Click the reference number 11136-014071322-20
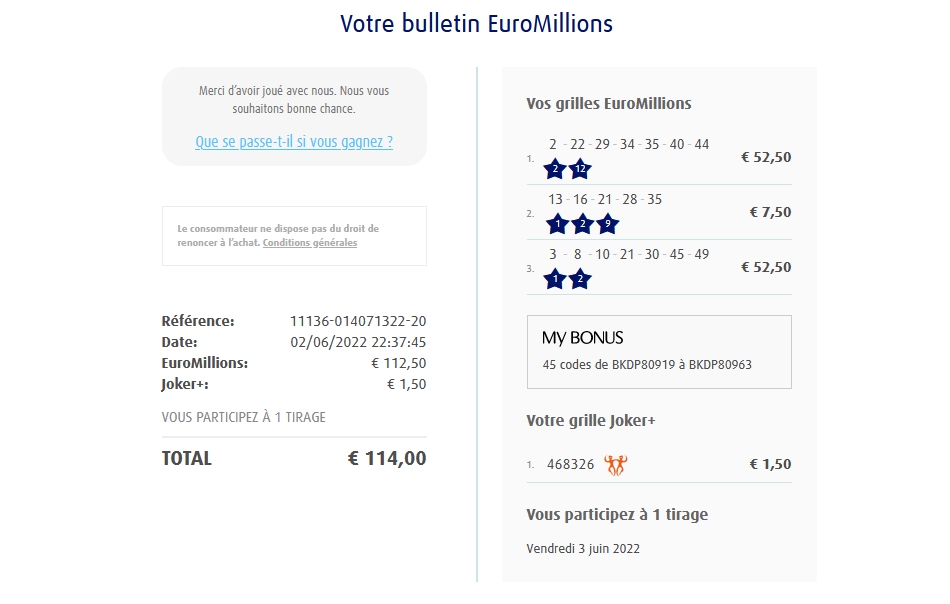Screen dimensions: 950x604 point(358,321)
